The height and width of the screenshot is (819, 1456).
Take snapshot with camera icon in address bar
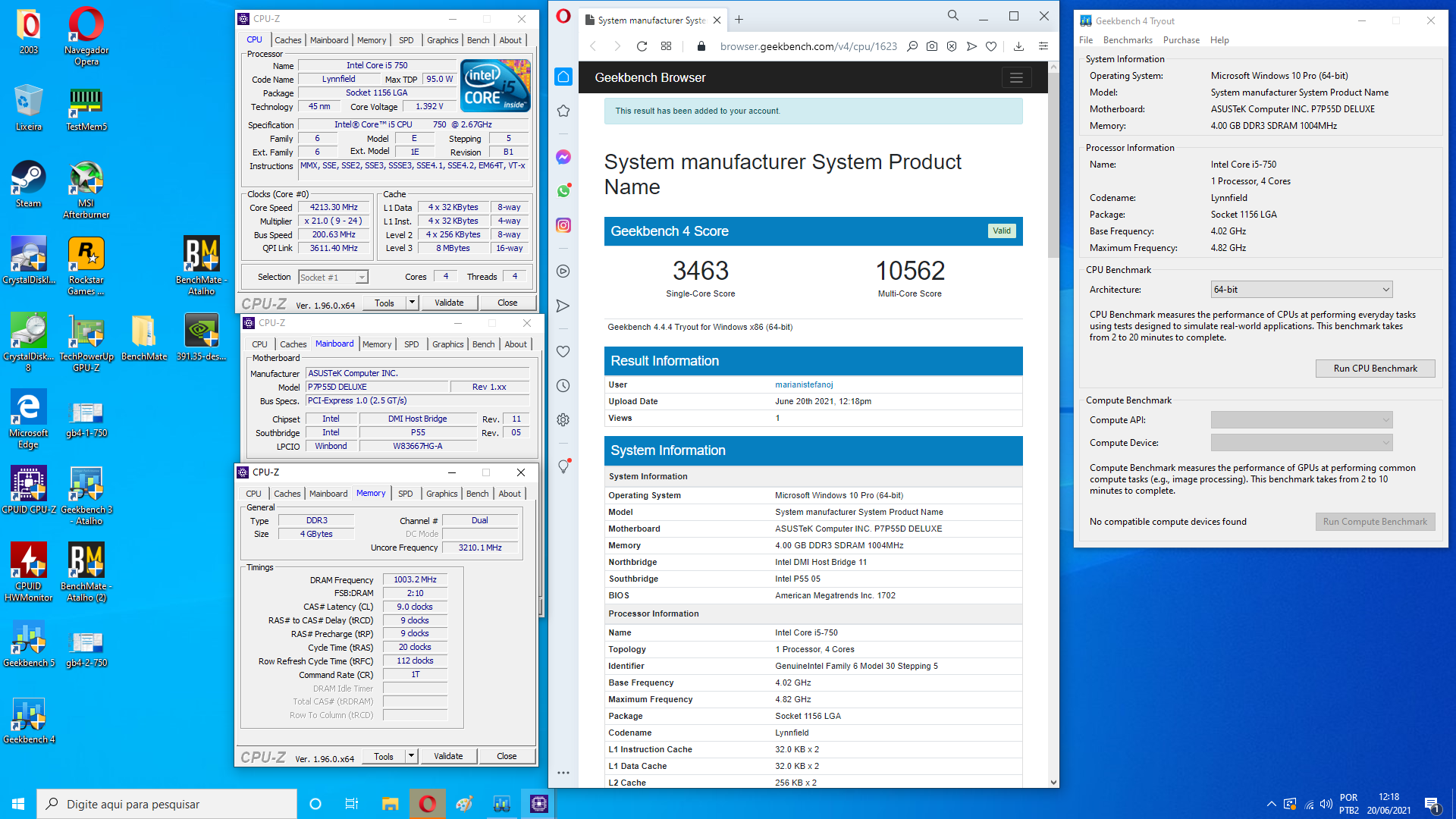click(x=932, y=46)
